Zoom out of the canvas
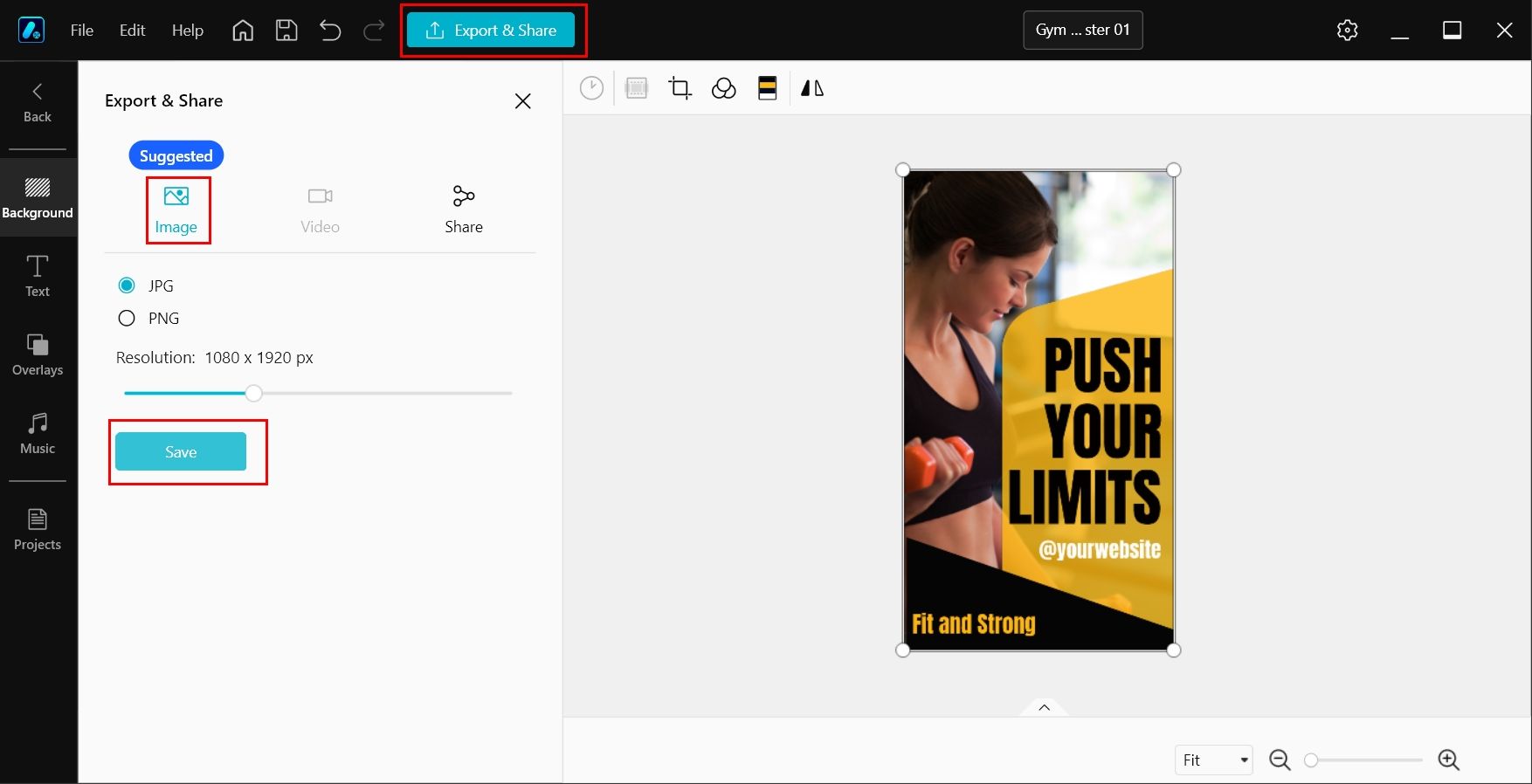Image resolution: width=1532 pixels, height=784 pixels. click(x=1280, y=760)
